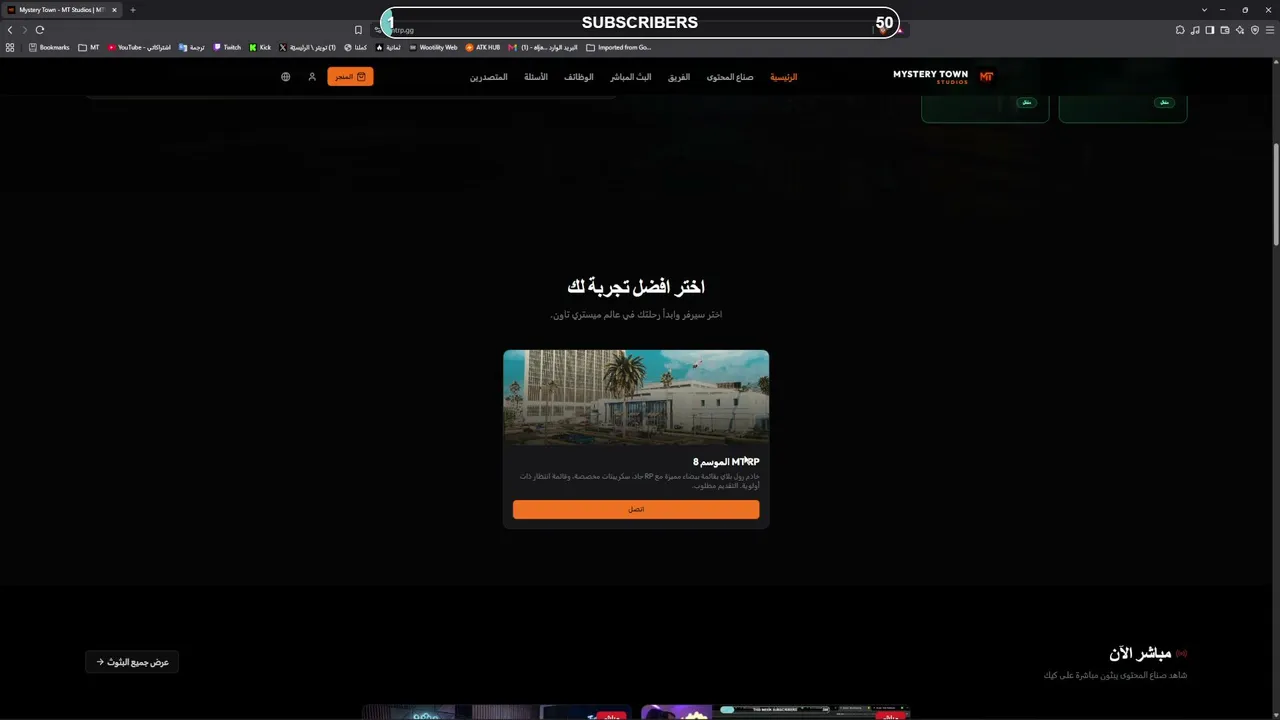Open the Google Translate ترجمة bookmark
This screenshot has height=720, width=1280.
click(x=191, y=47)
